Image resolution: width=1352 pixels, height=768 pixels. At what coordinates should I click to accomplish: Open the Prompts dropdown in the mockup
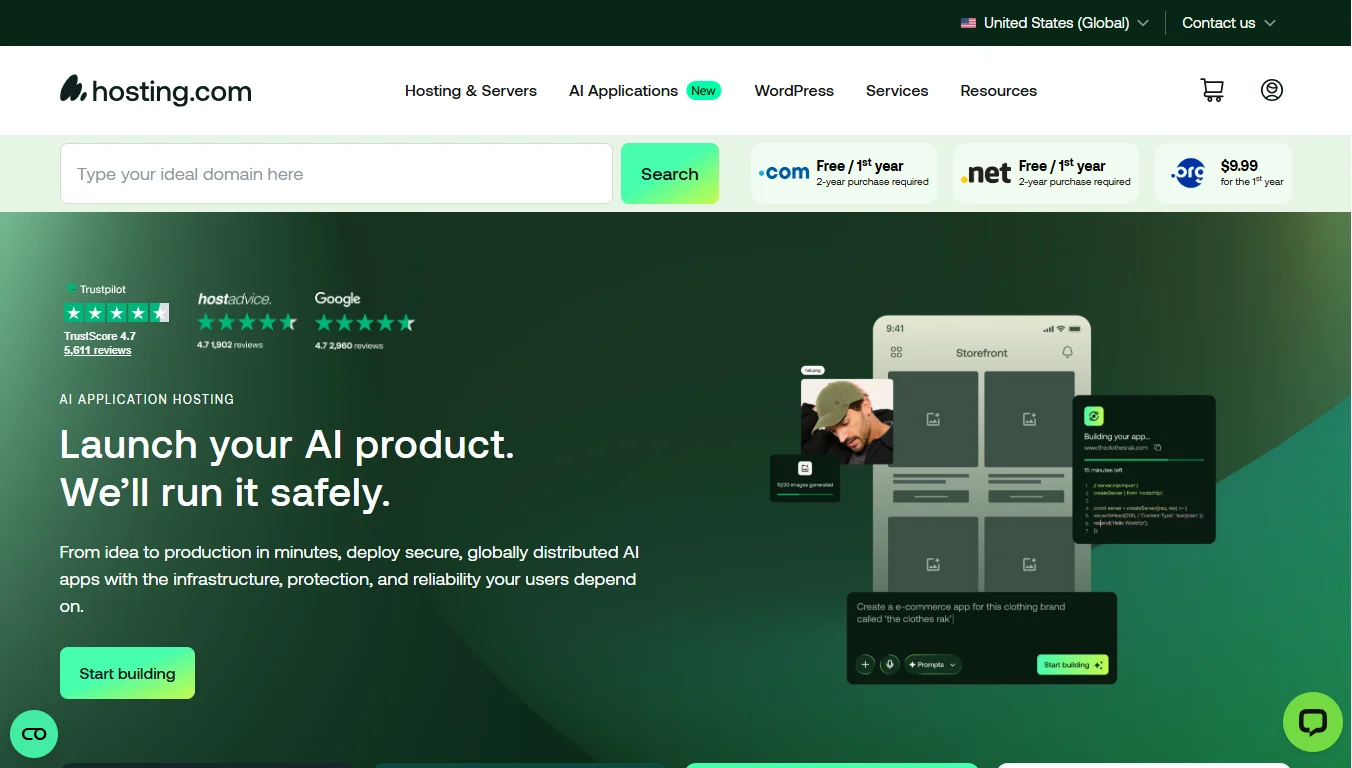pyautogui.click(x=932, y=664)
